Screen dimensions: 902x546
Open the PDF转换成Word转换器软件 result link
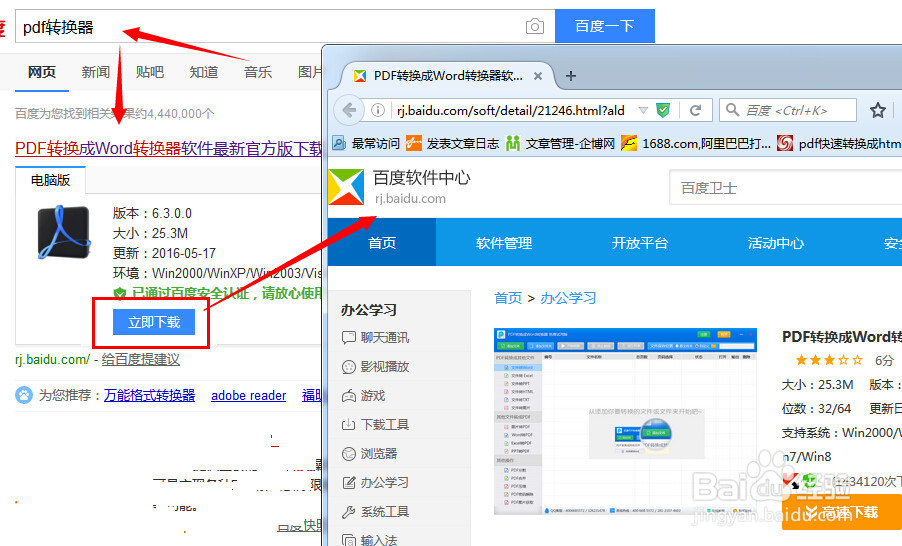pyautogui.click(x=168, y=148)
